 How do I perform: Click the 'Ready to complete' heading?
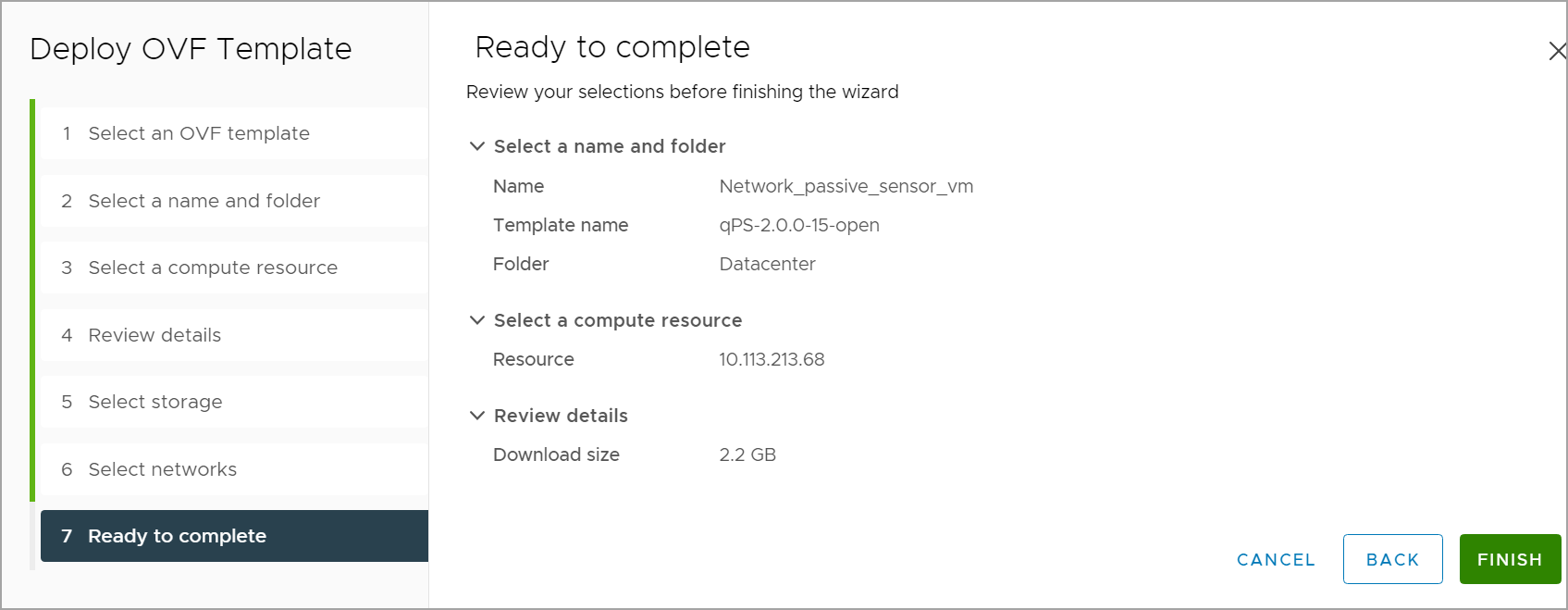point(611,46)
